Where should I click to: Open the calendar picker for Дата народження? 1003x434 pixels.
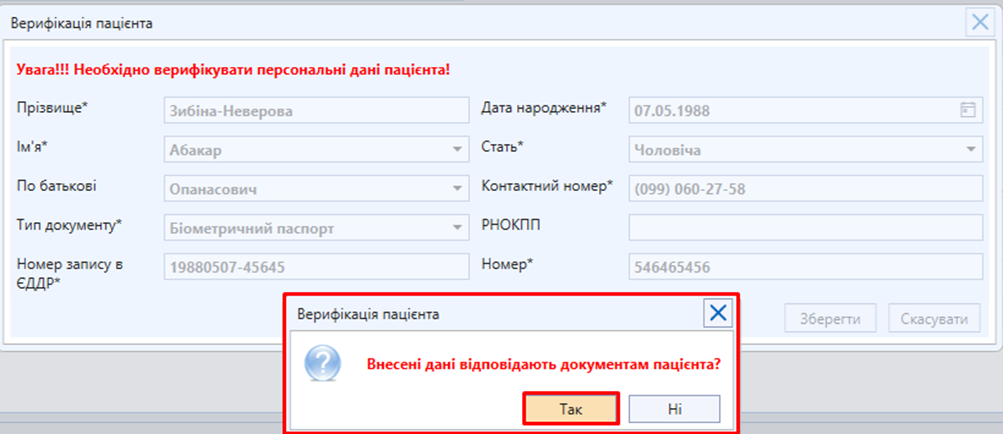[967, 110]
